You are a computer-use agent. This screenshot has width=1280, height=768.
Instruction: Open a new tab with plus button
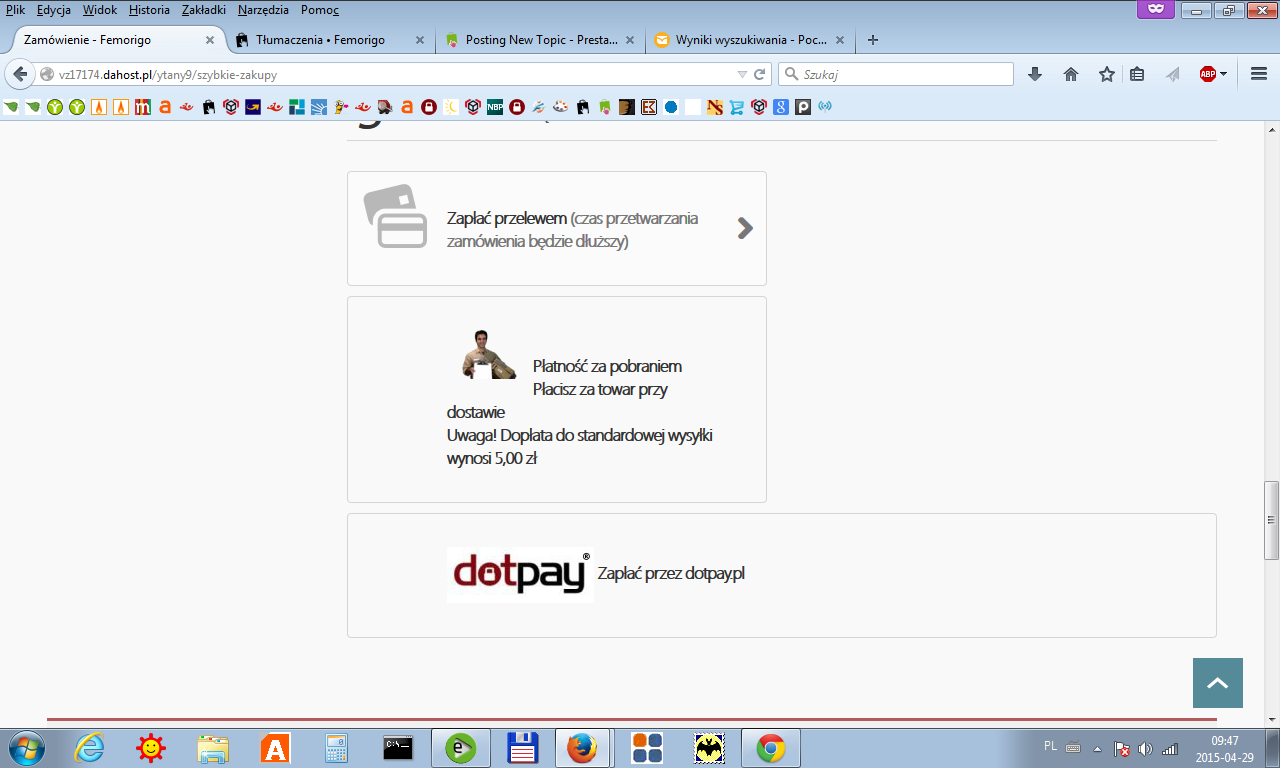873,40
